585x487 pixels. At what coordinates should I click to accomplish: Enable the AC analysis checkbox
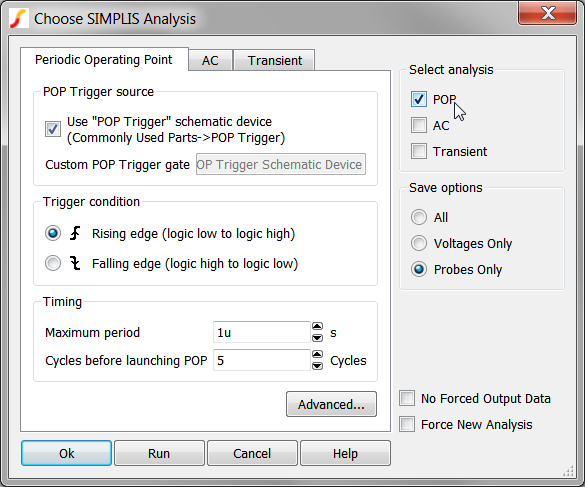[x=419, y=125]
